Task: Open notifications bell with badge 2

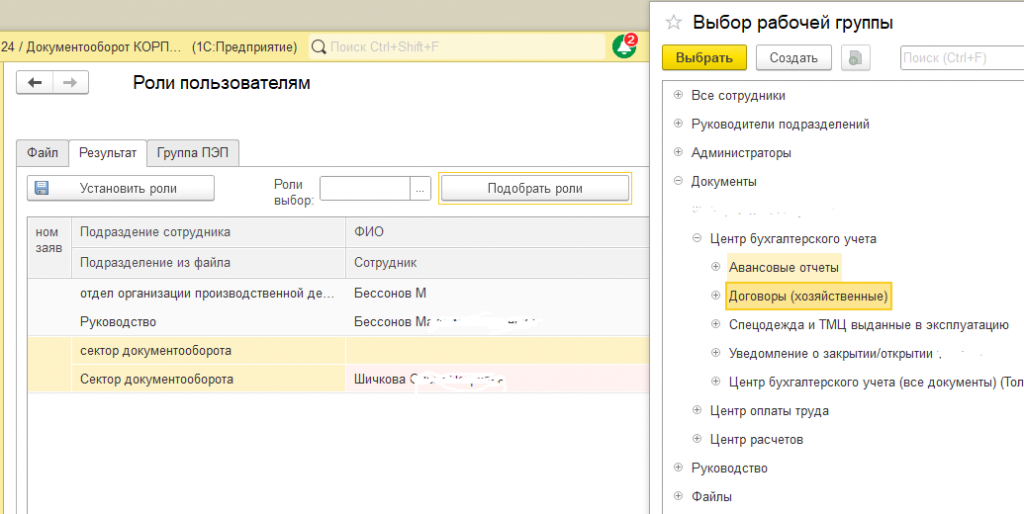Action: (x=624, y=46)
